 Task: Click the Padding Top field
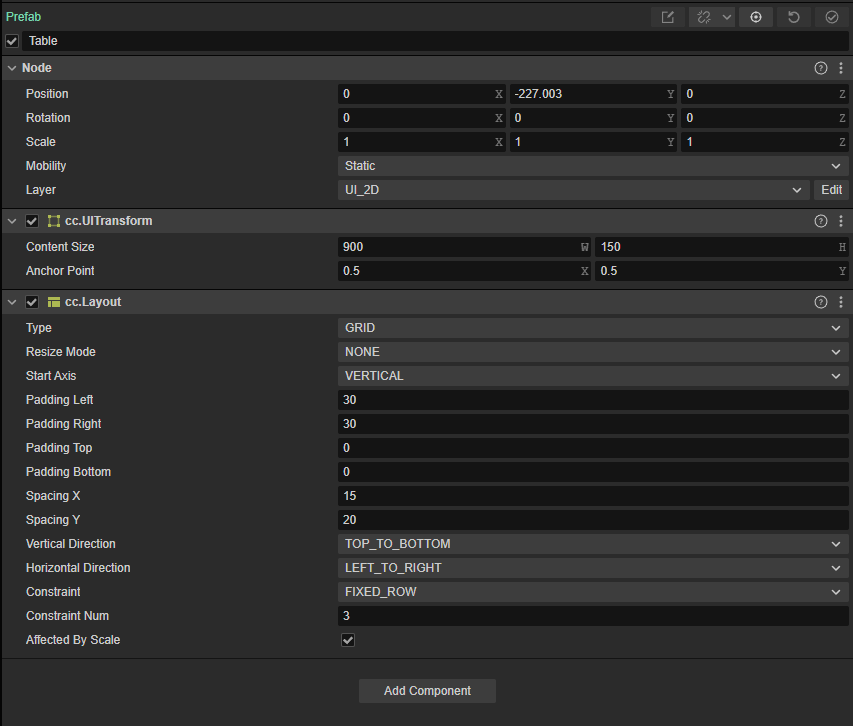(x=593, y=448)
